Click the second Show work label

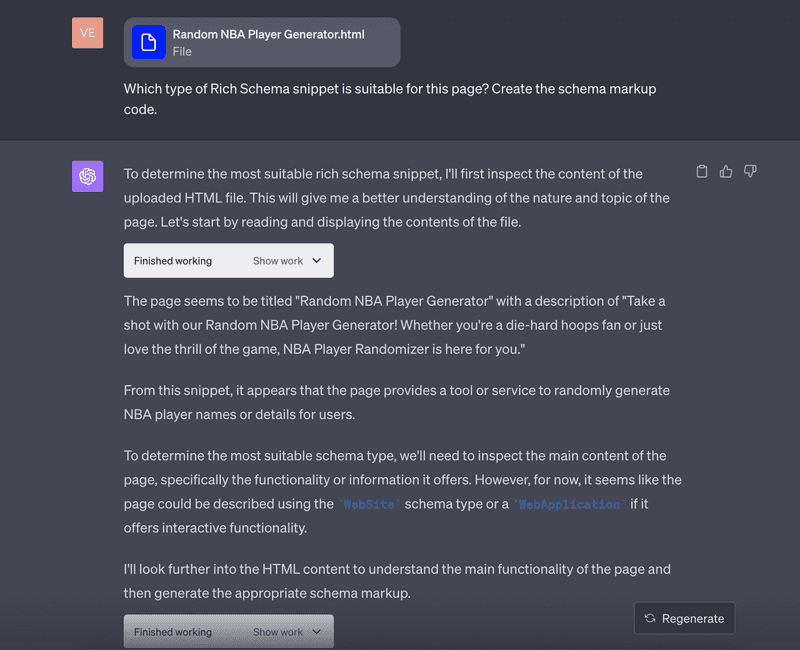[278, 632]
